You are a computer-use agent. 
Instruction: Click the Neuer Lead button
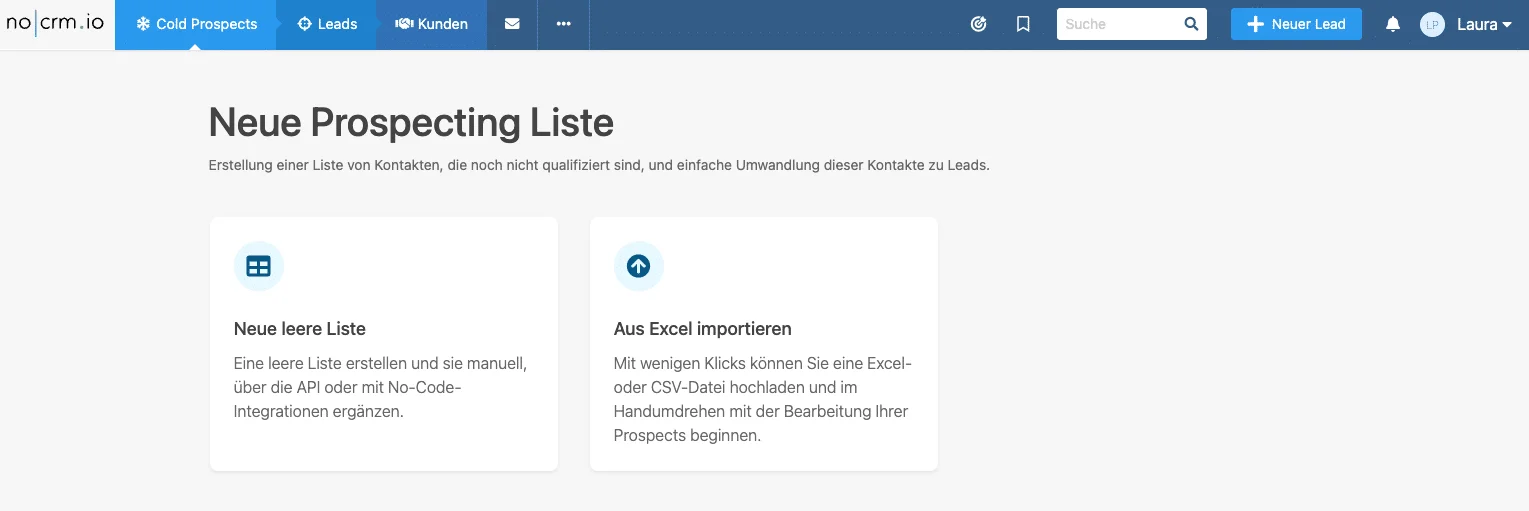[x=1296, y=24]
